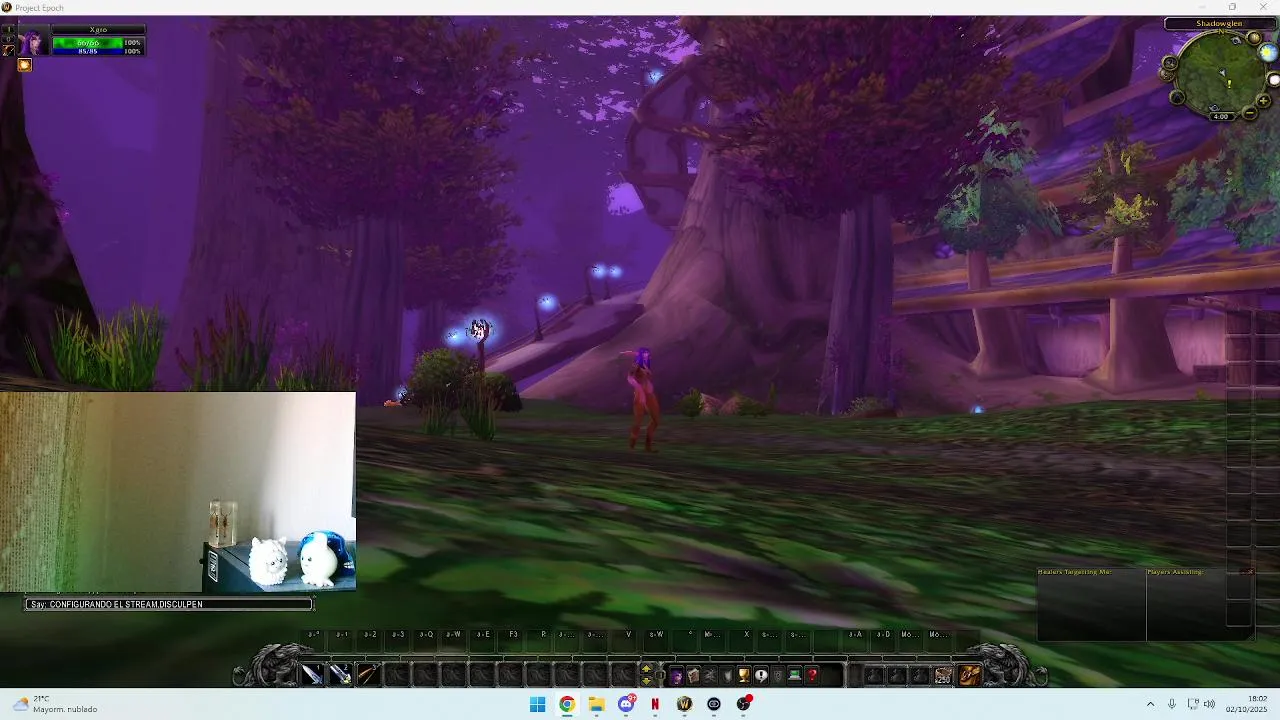Click the webcam overlay feed
This screenshot has width=1280, height=720.
coord(178,492)
